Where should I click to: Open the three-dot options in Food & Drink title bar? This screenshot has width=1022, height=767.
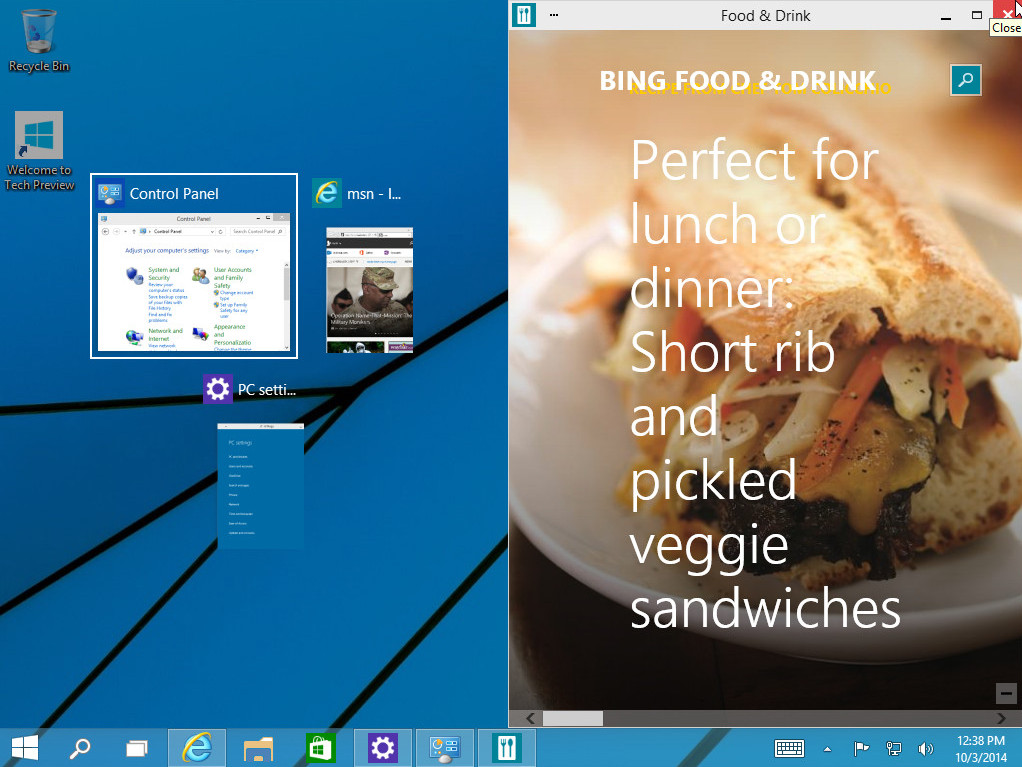click(554, 14)
